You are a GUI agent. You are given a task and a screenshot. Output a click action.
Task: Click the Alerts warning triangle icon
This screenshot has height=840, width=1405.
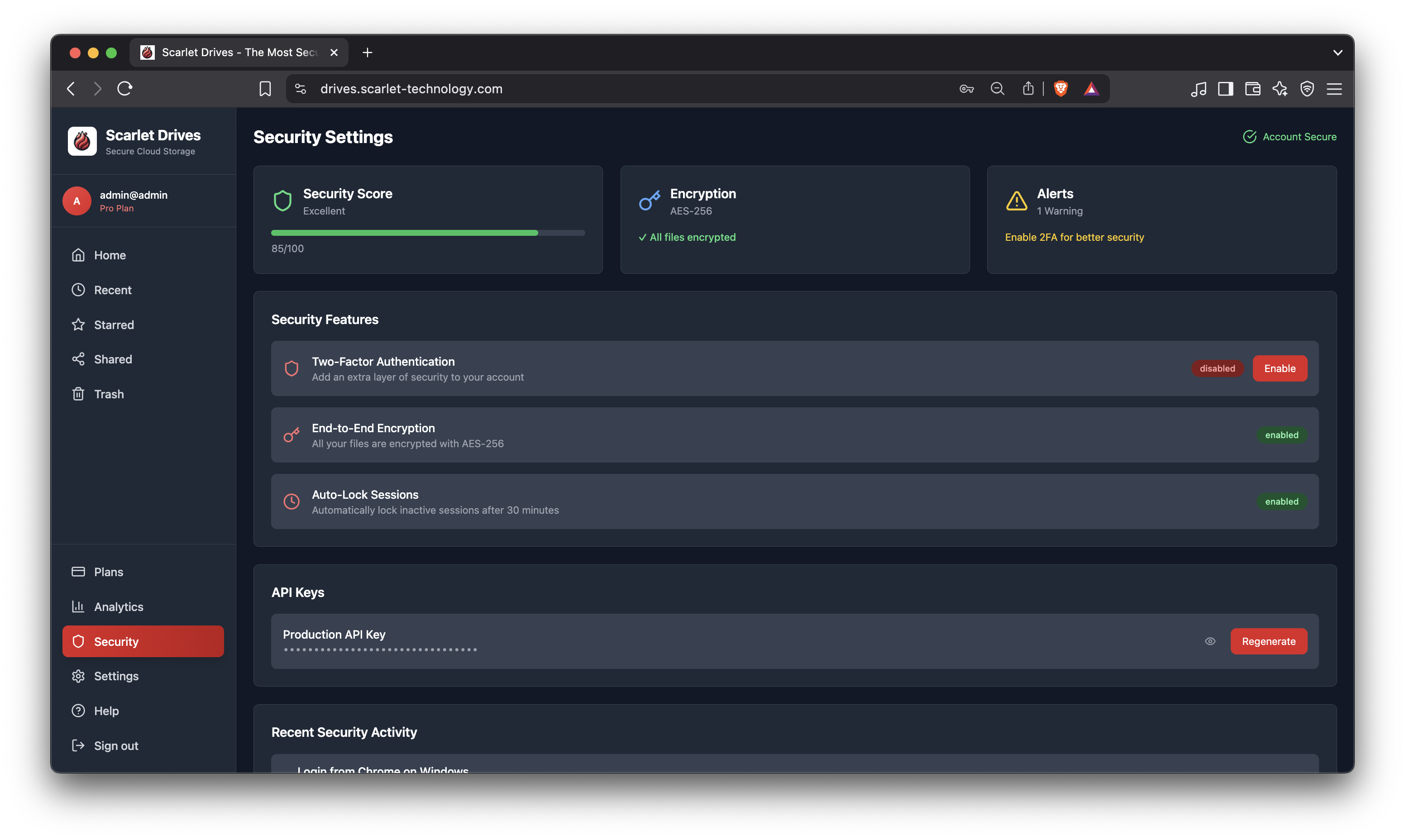point(1017,200)
